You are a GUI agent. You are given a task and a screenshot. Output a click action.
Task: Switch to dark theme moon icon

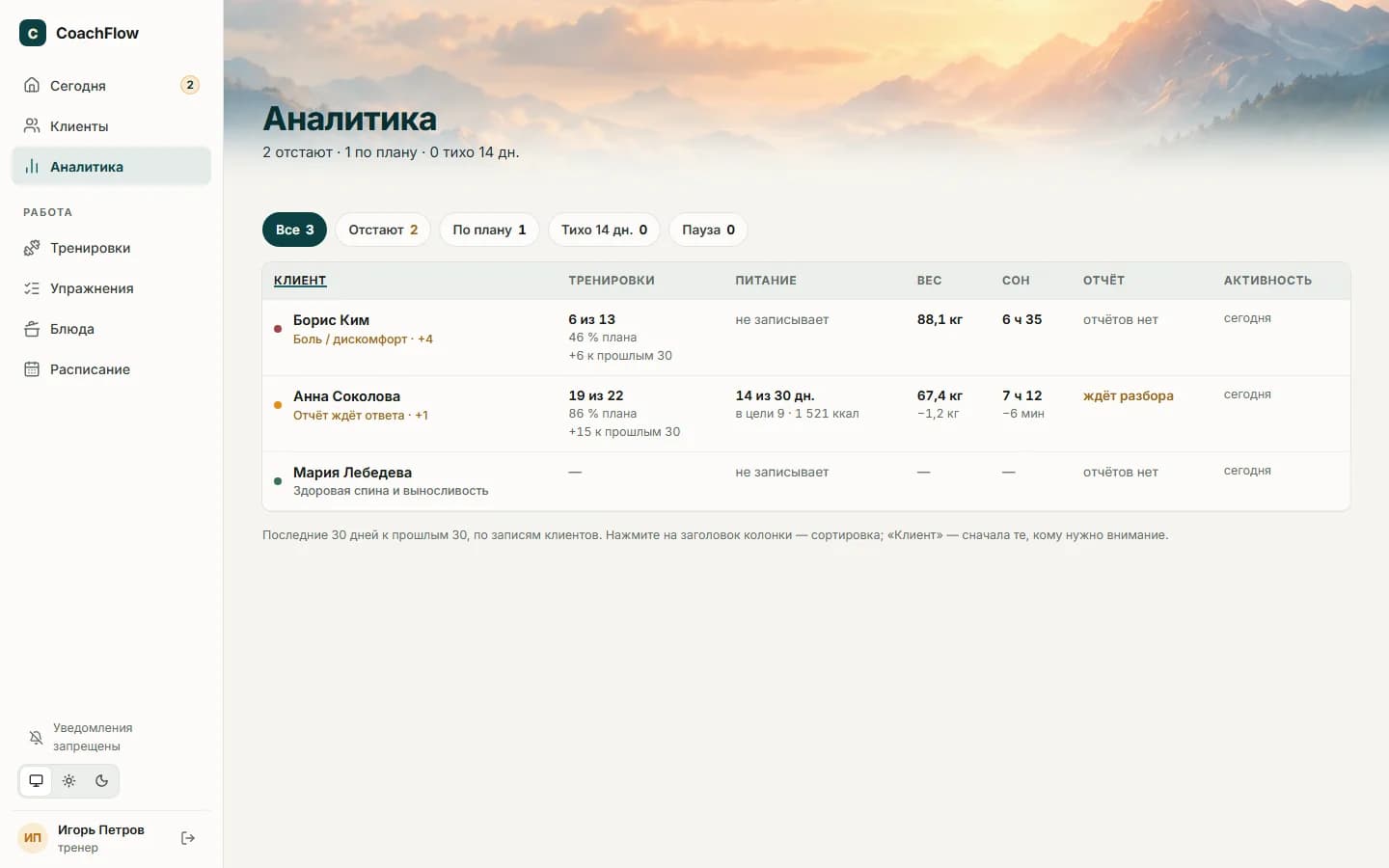click(101, 781)
